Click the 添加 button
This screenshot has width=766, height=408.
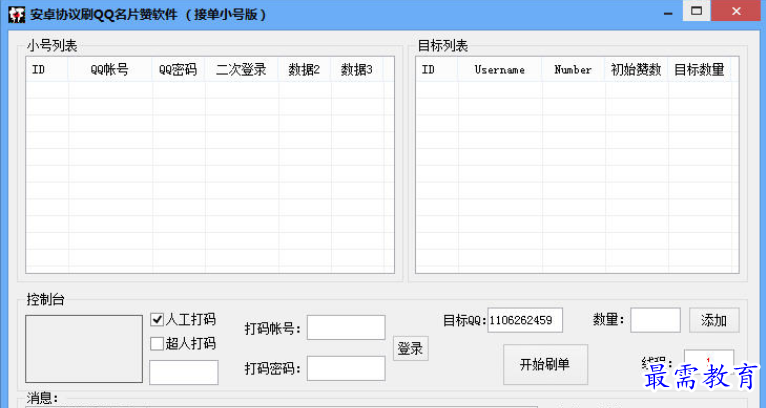tap(714, 321)
